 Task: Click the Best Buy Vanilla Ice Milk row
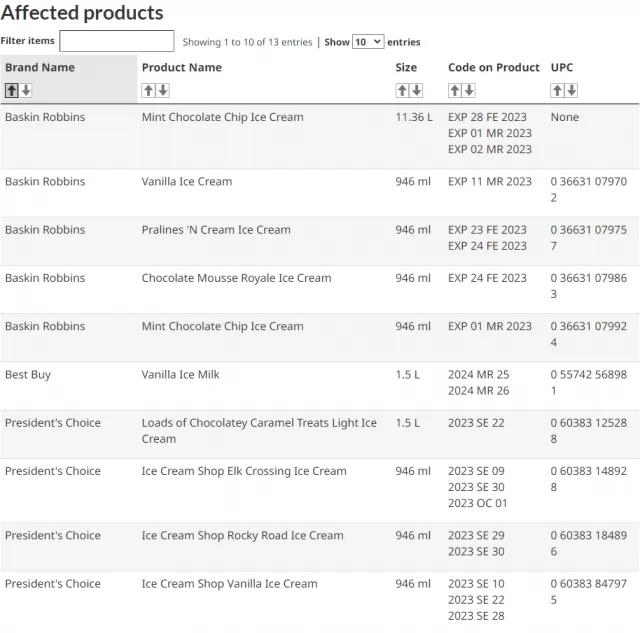click(x=320, y=386)
